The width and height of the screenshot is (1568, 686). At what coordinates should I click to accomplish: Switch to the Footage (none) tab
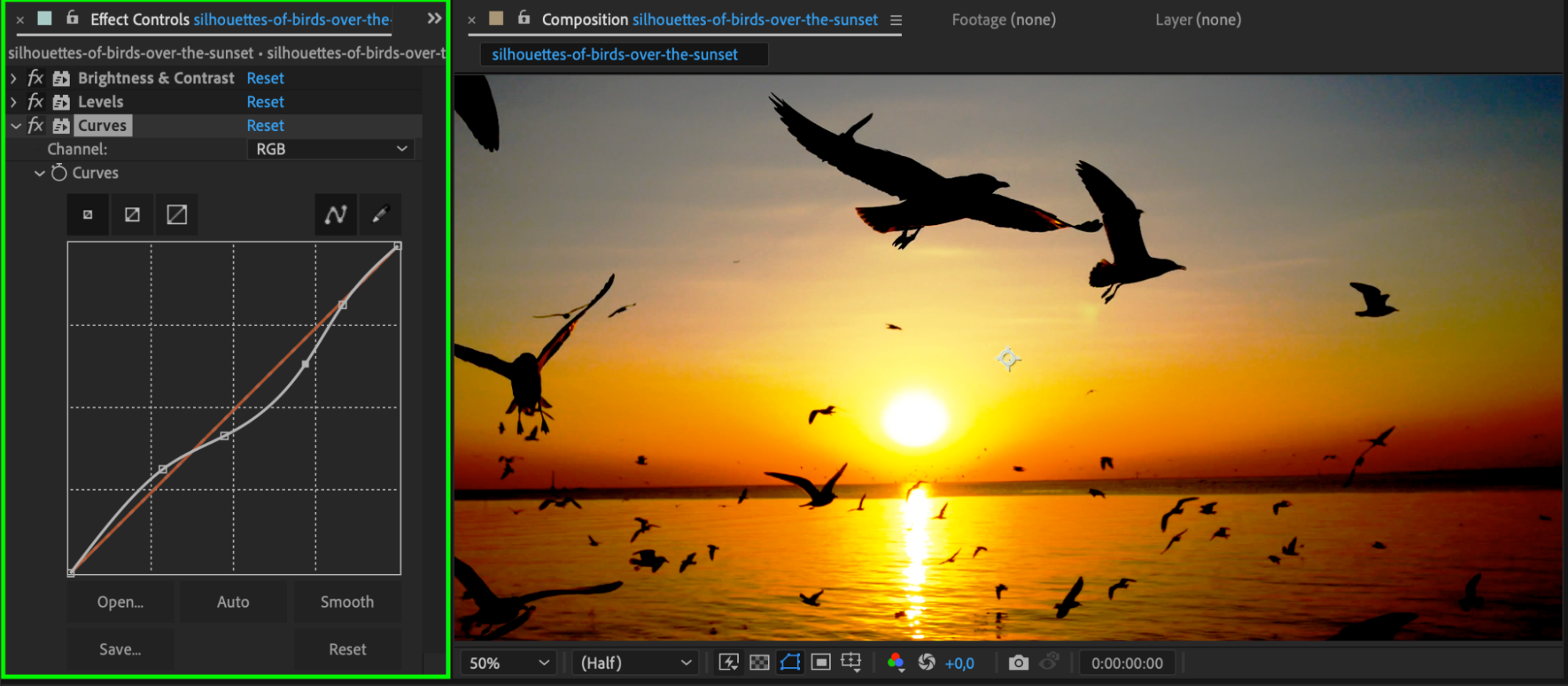point(1003,20)
